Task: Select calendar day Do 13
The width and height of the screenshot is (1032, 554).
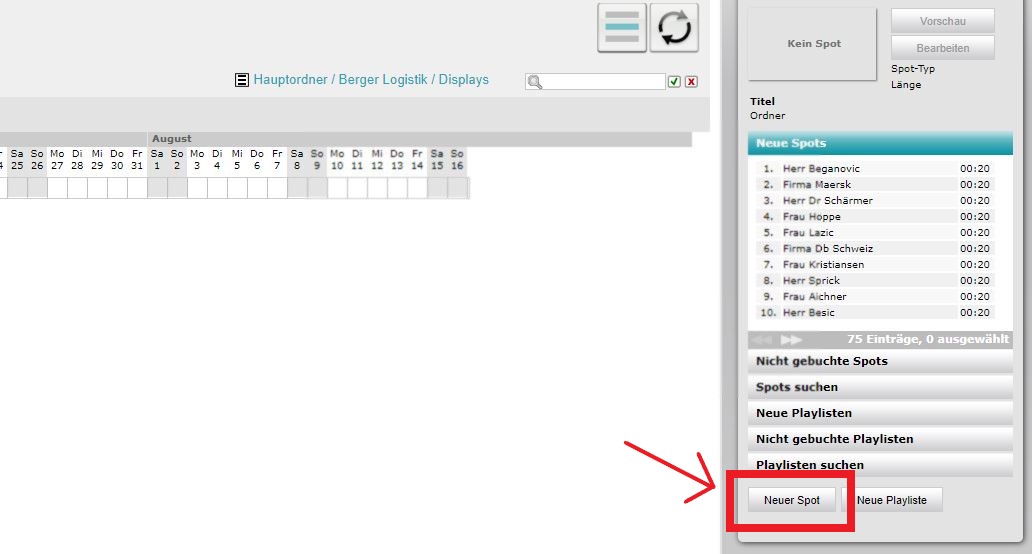Action: tap(397, 160)
